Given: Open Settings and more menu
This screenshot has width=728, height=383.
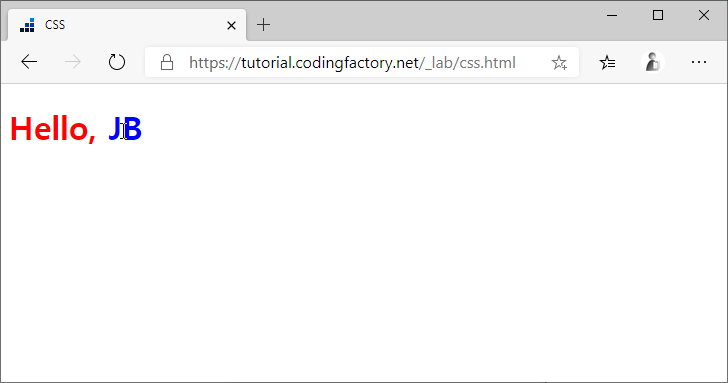Looking at the screenshot, I should coord(699,62).
